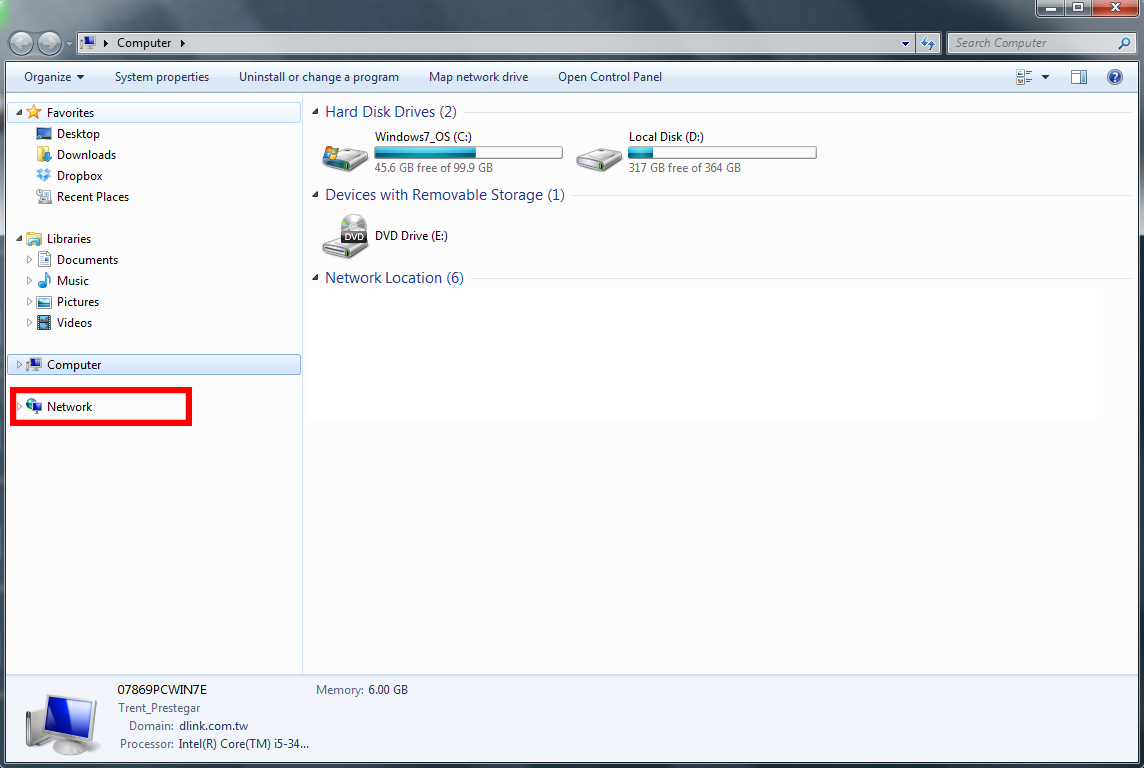Viewport: 1144px width, 768px height.
Task: Expand the Documents library arrow
Action: 30,260
